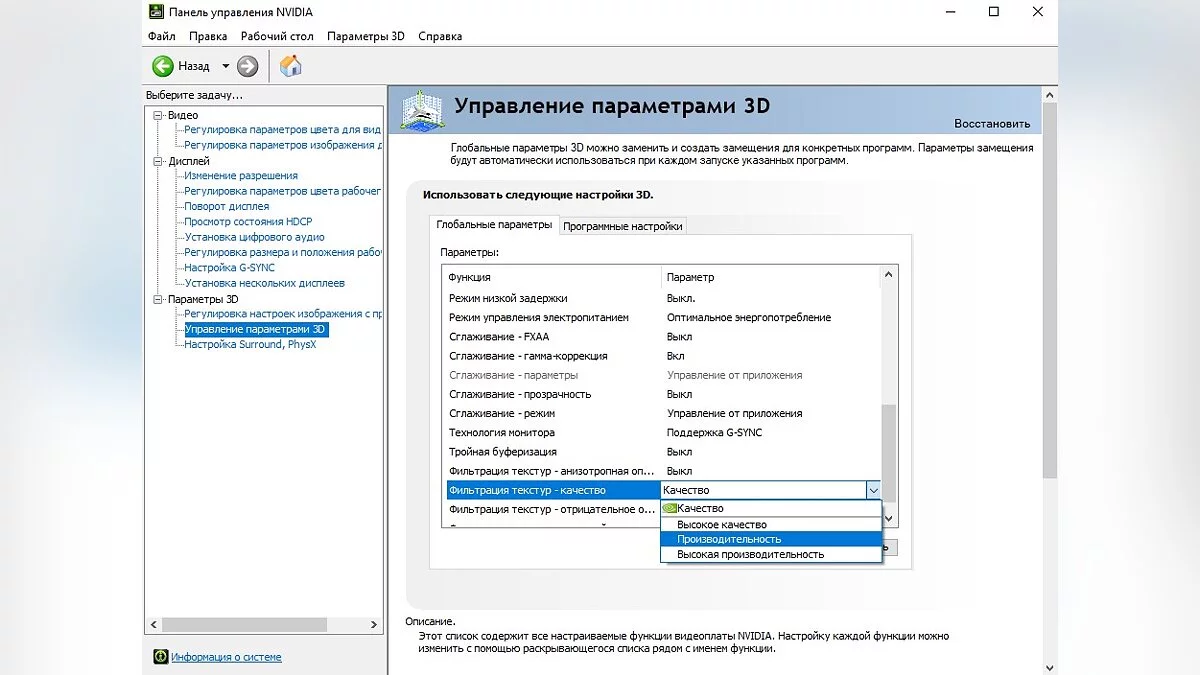
Task: Select Регулировка параметров цвета для видео
Action: point(282,130)
